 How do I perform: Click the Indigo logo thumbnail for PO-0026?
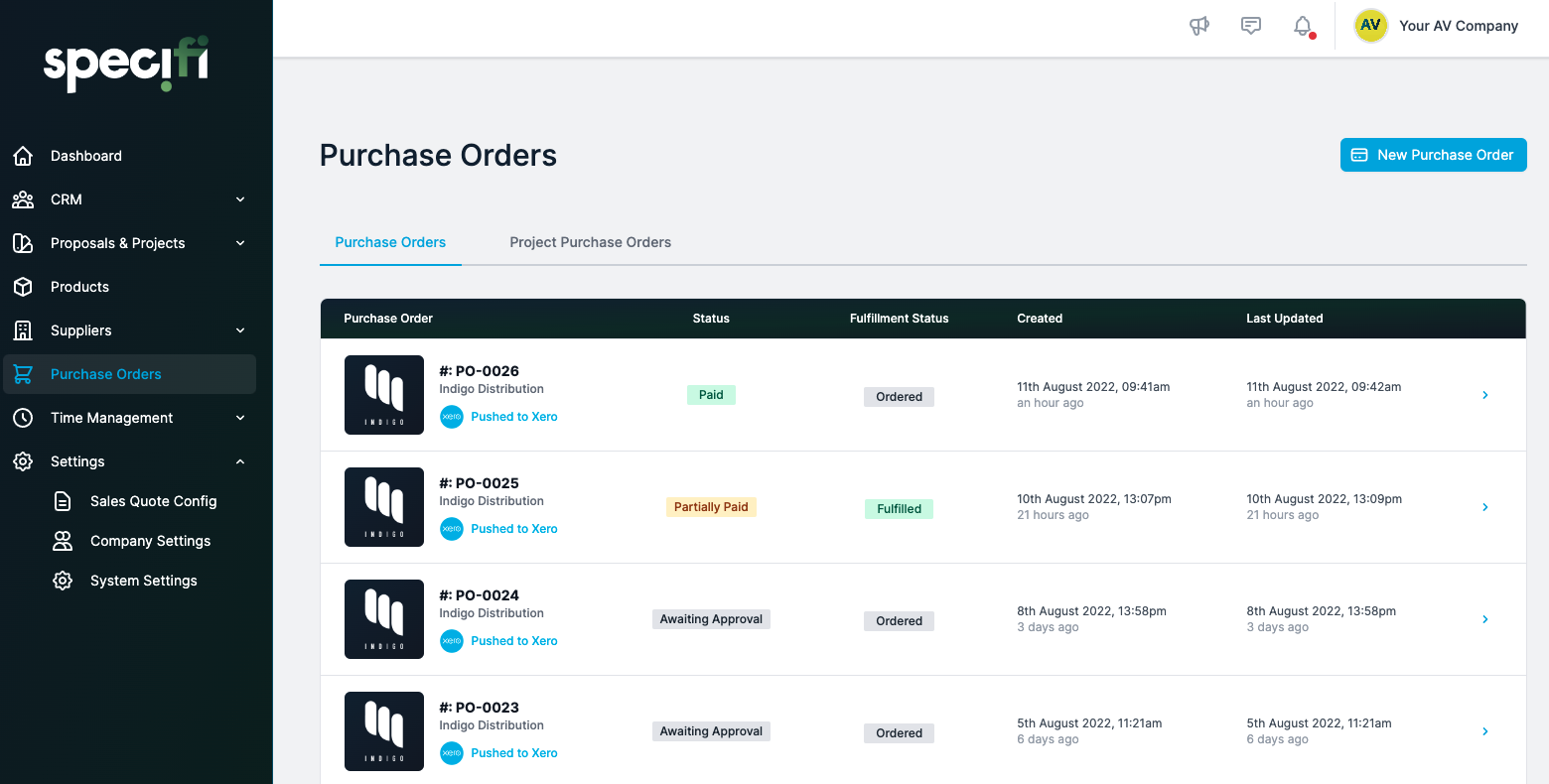coord(384,395)
